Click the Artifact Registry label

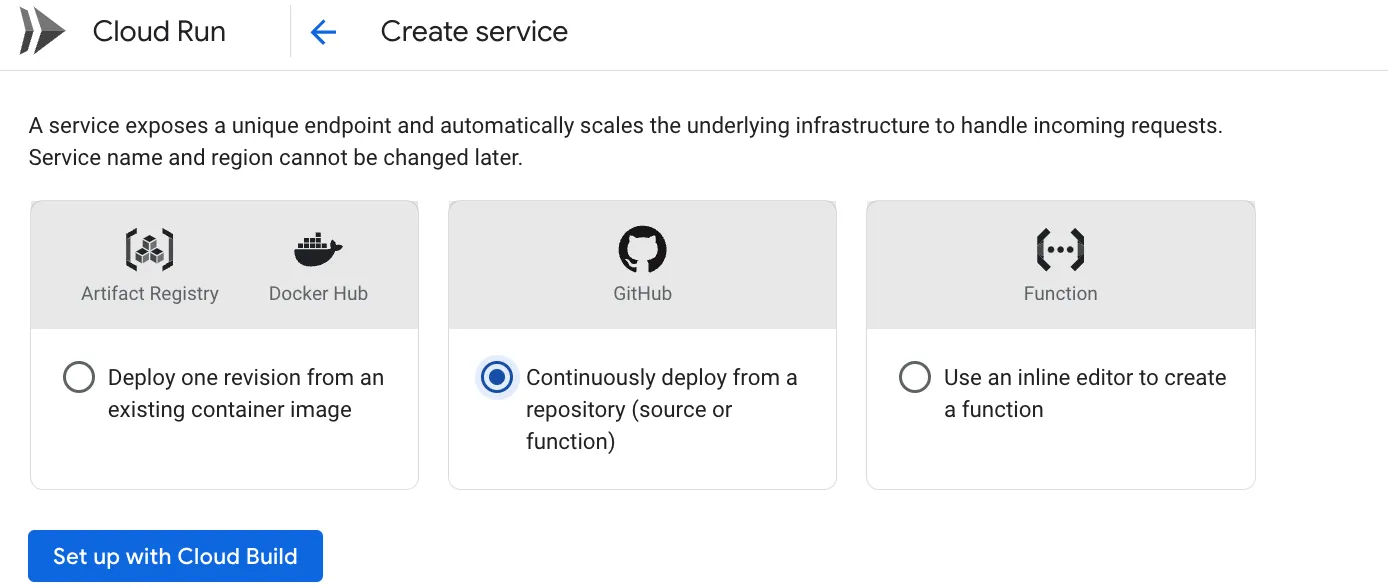(x=149, y=293)
